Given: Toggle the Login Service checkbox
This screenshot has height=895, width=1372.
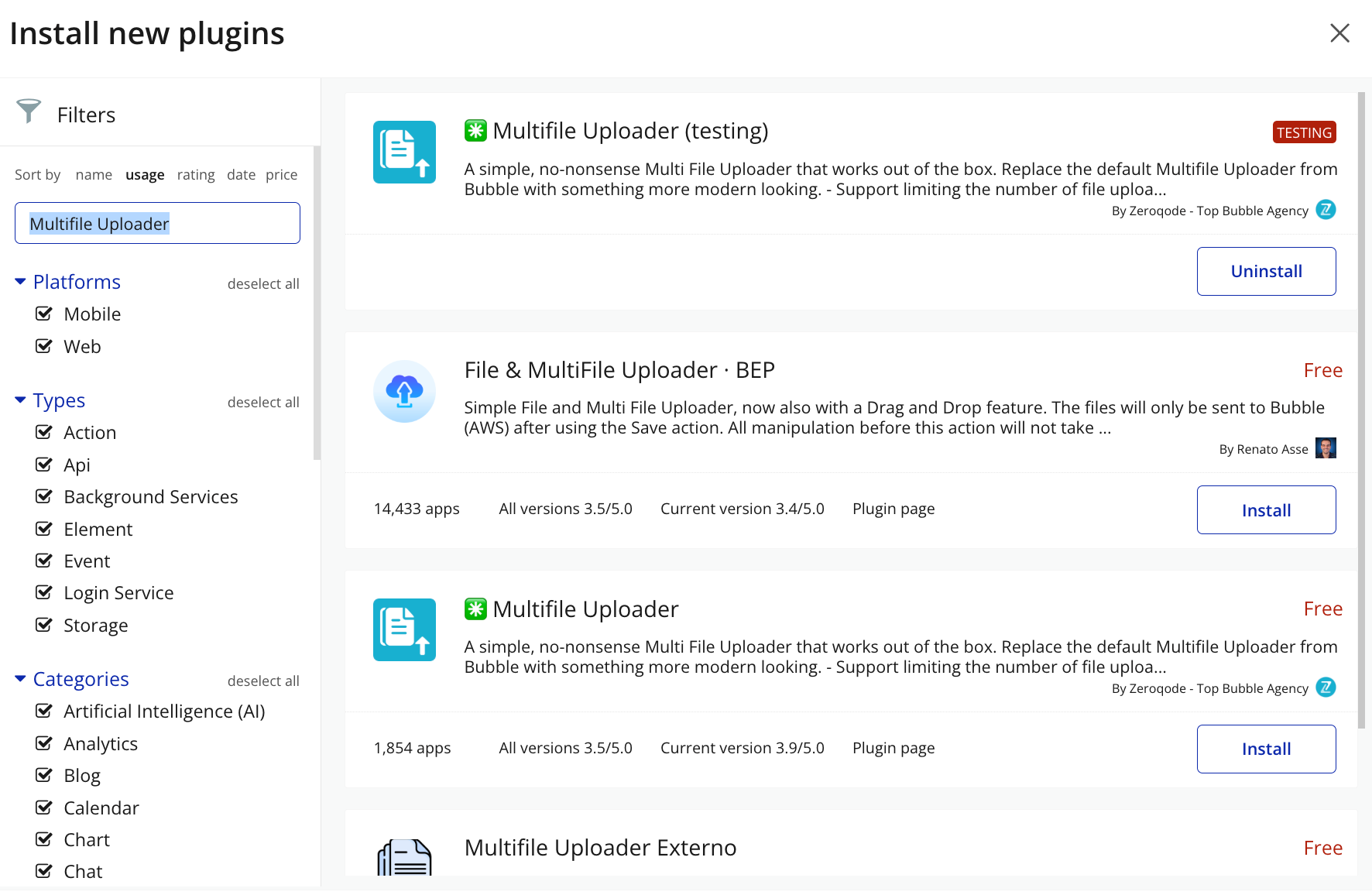Looking at the screenshot, I should (44, 592).
